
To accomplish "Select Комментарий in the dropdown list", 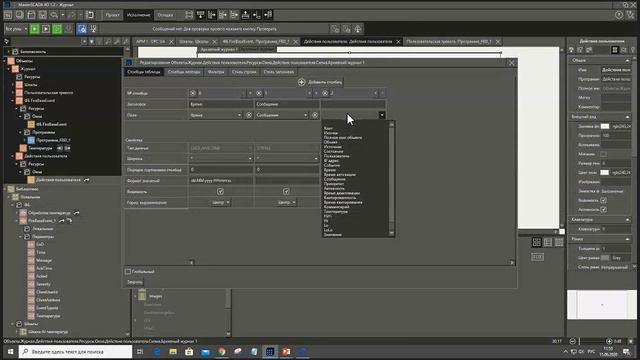I will click(336, 207).
